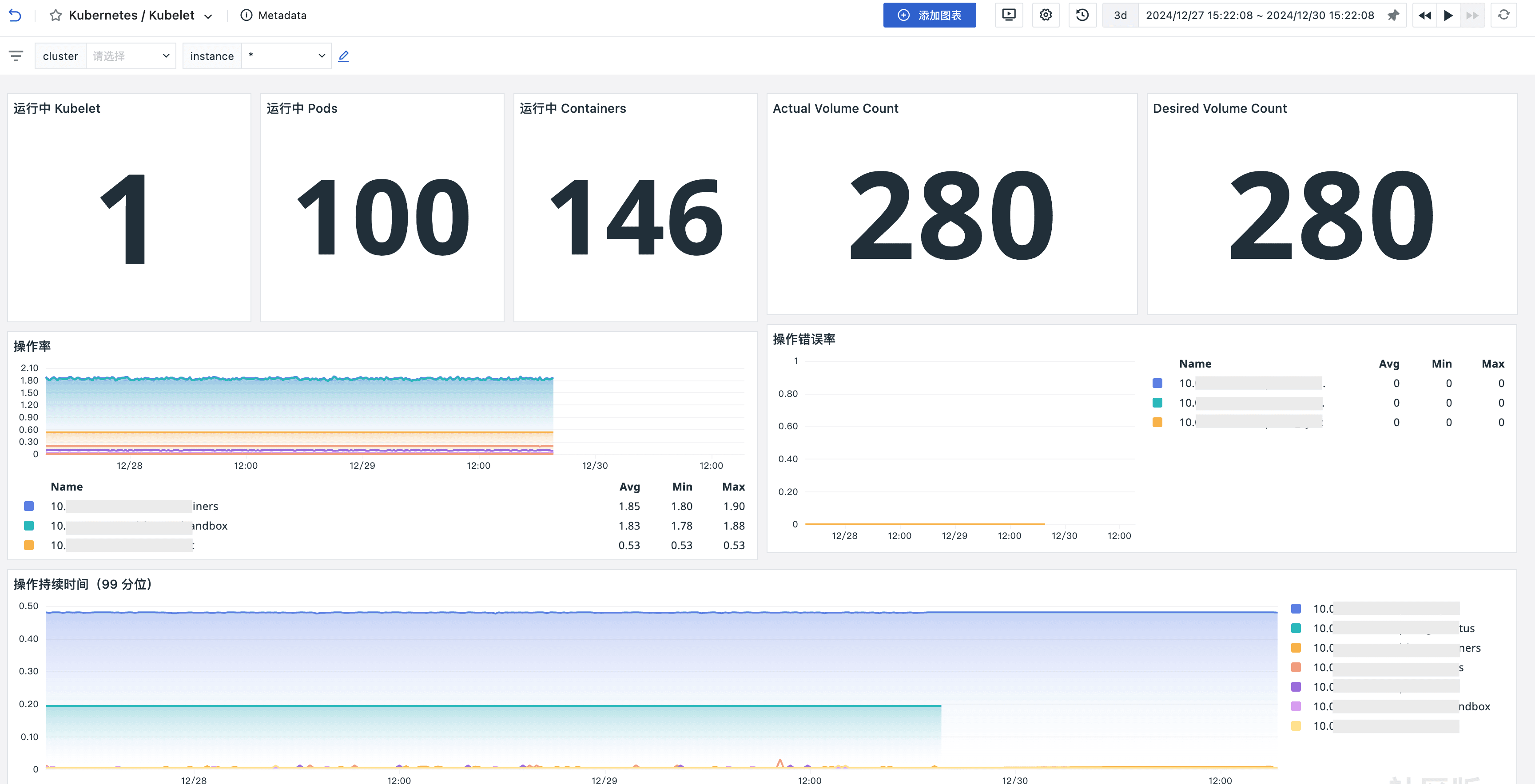Click the back arrow icon

[x=15, y=16]
